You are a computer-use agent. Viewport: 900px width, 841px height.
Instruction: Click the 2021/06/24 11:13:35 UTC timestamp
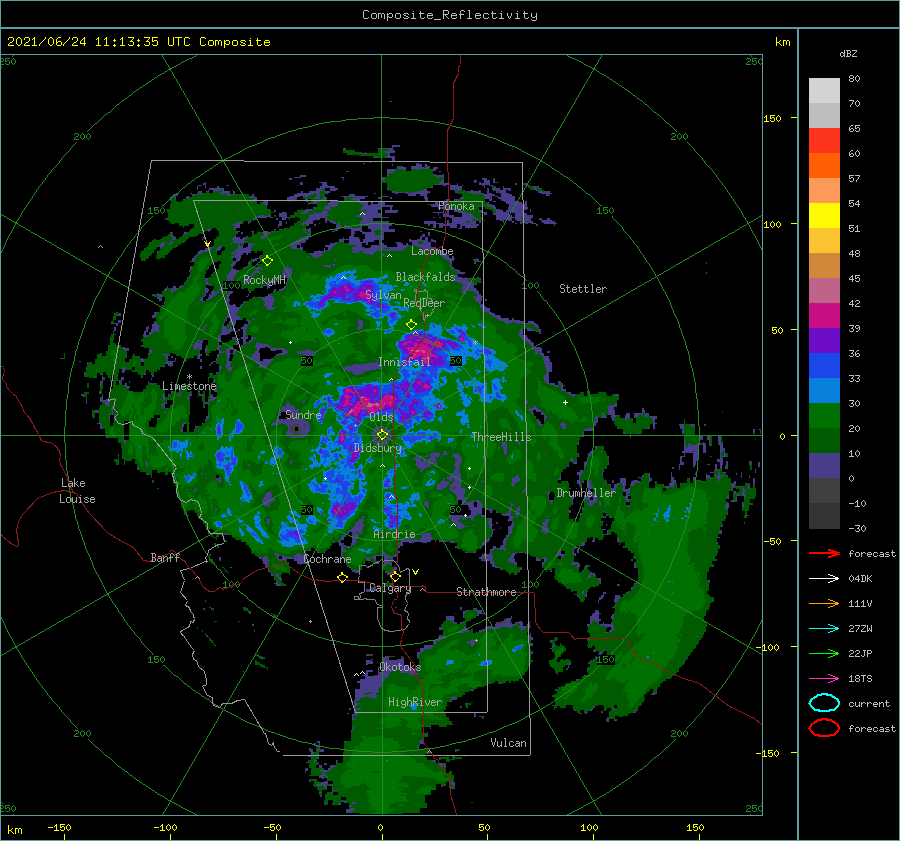pos(138,42)
